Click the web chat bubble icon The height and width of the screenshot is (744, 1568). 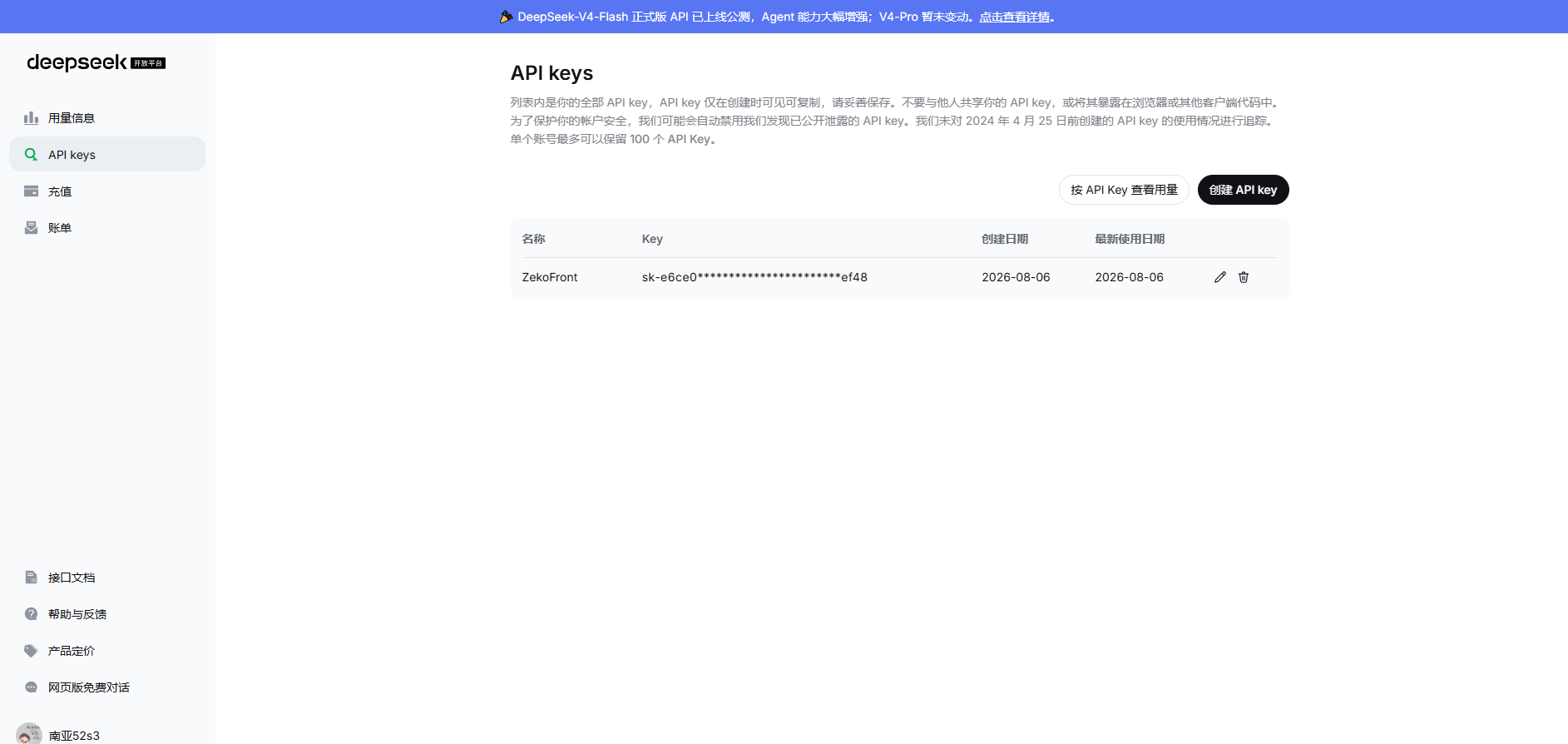31,687
